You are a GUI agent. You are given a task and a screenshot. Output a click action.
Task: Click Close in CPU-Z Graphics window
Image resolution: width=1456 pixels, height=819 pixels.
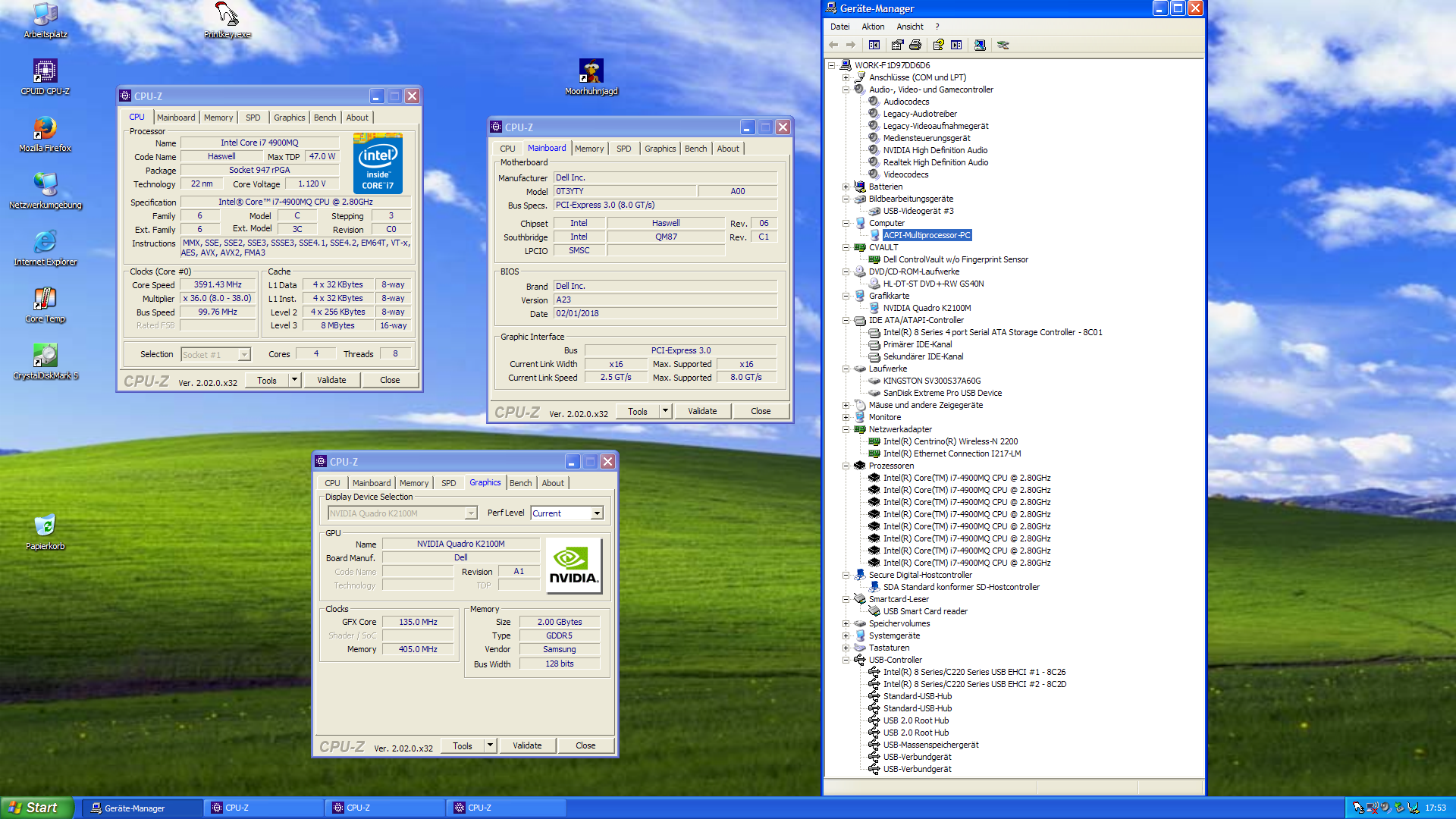[x=585, y=745]
